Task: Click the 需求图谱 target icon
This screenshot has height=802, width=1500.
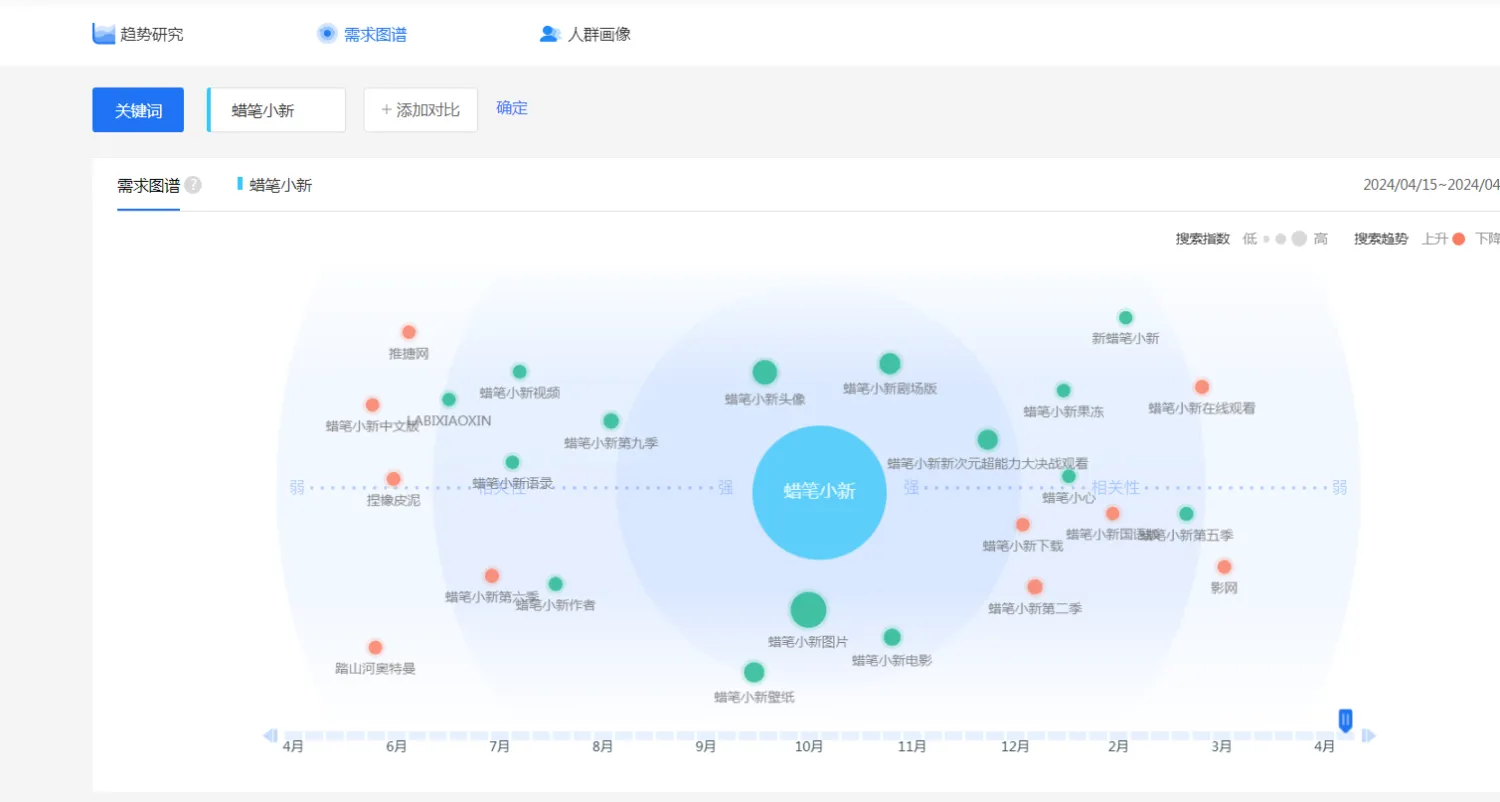Action: click(x=327, y=34)
